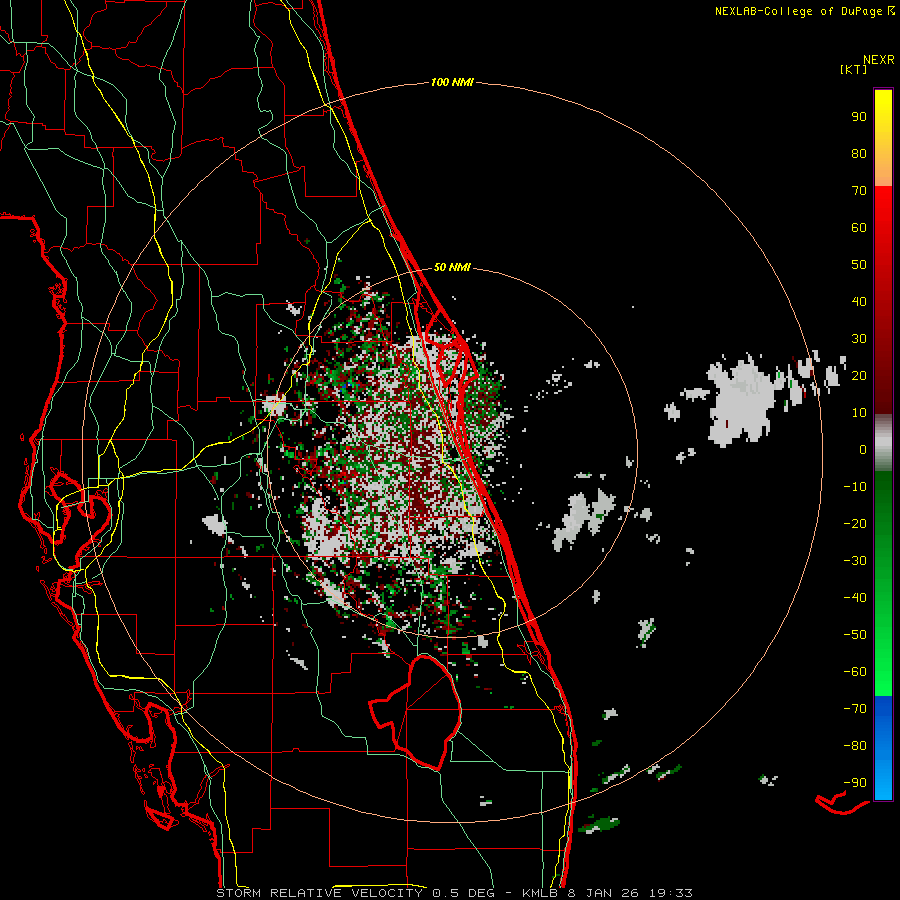Click the "8 JAN 26 19:33" timestamp

coord(632,893)
